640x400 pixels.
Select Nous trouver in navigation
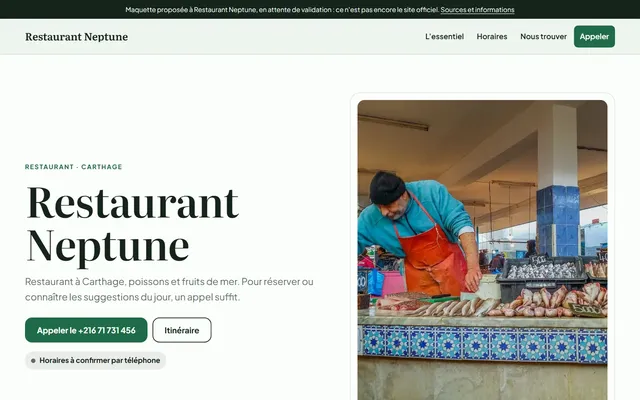pos(543,36)
